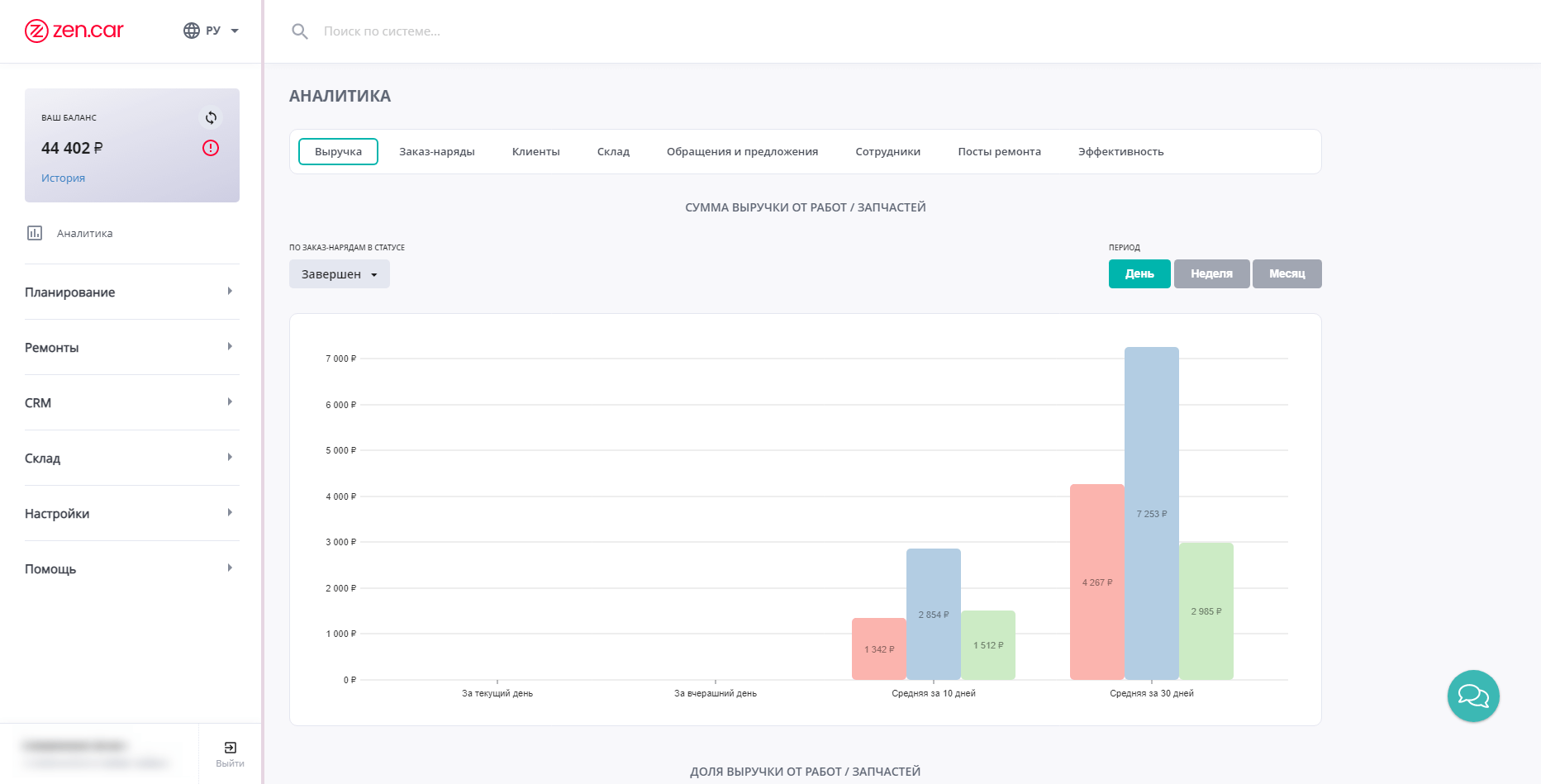Click the blurred user profile block
1541x784 pixels.
tap(97, 753)
